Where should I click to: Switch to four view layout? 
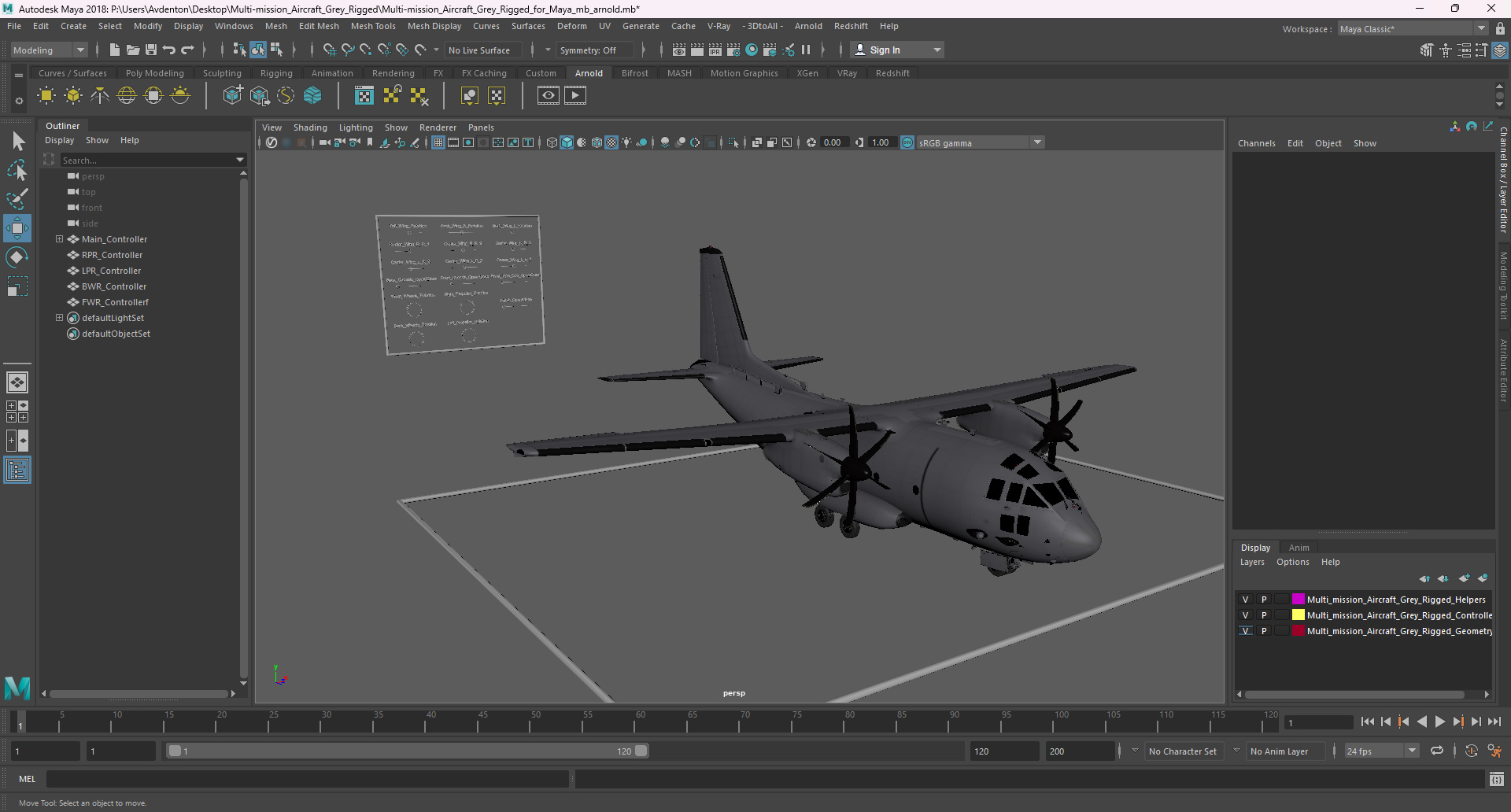tap(17, 412)
